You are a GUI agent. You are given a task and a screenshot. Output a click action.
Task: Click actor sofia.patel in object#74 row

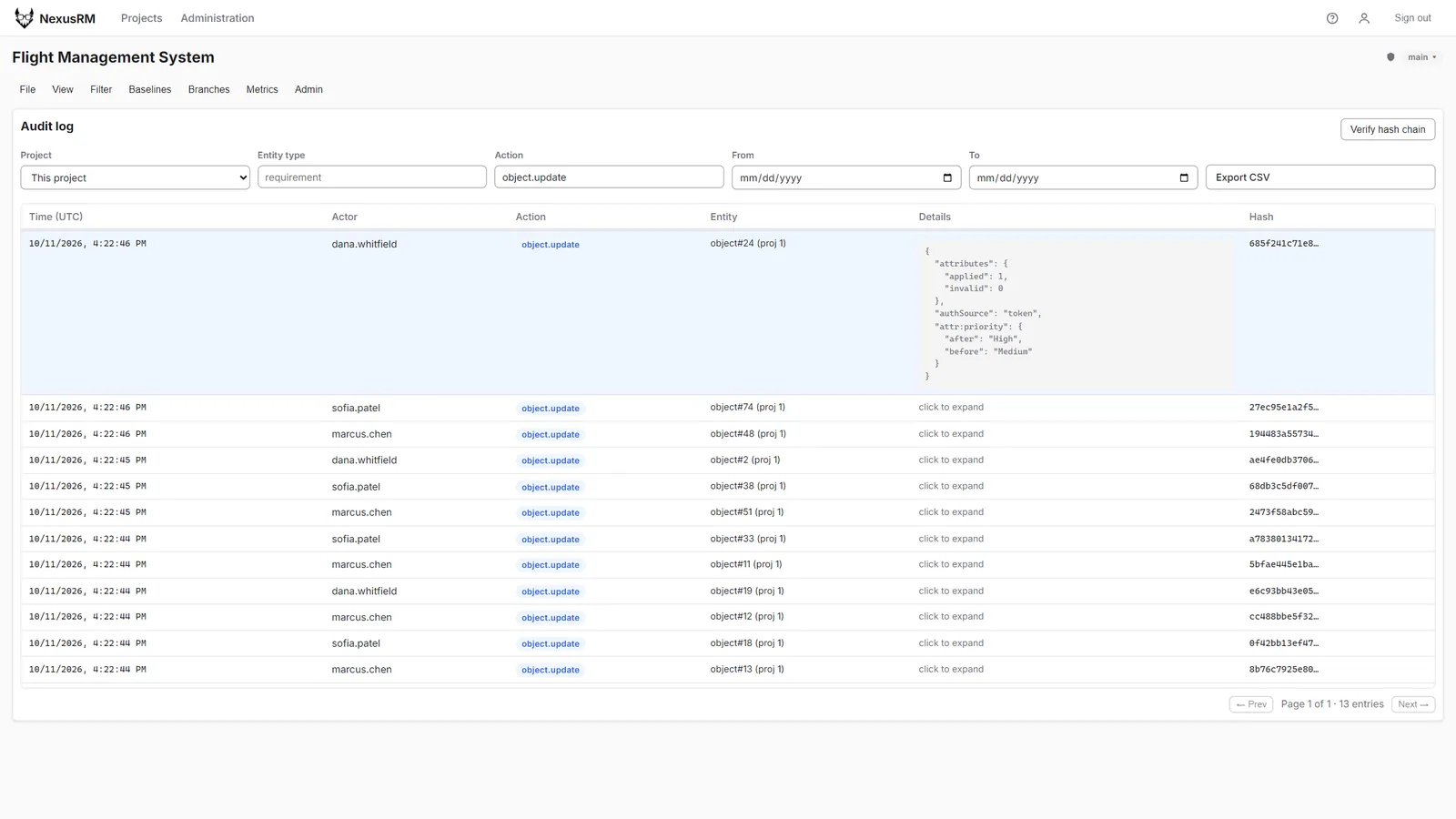tap(356, 408)
